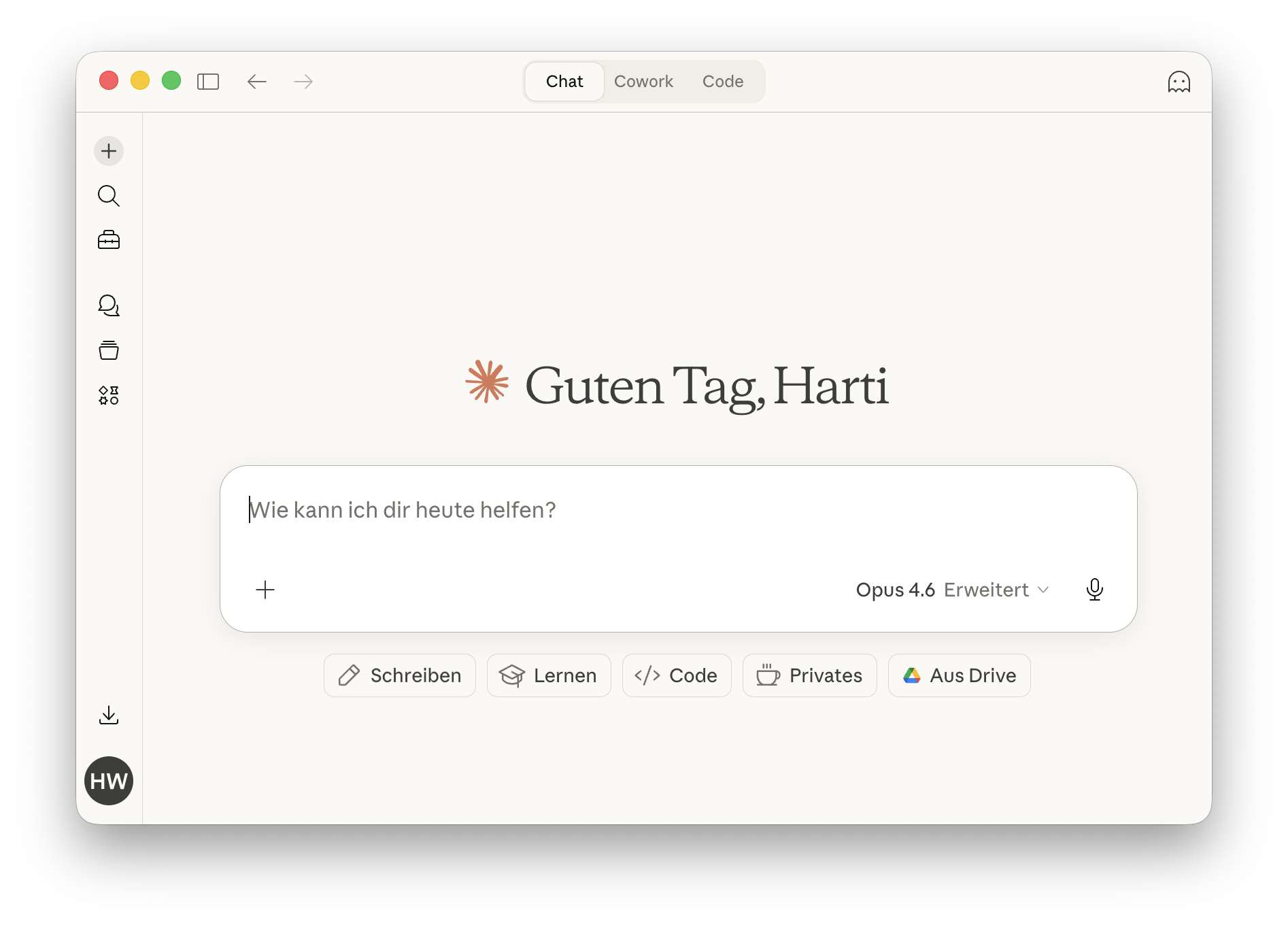The width and height of the screenshot is (1288, 925).
Task: Toggle the sidebar visibility
Action: (208, 81)
